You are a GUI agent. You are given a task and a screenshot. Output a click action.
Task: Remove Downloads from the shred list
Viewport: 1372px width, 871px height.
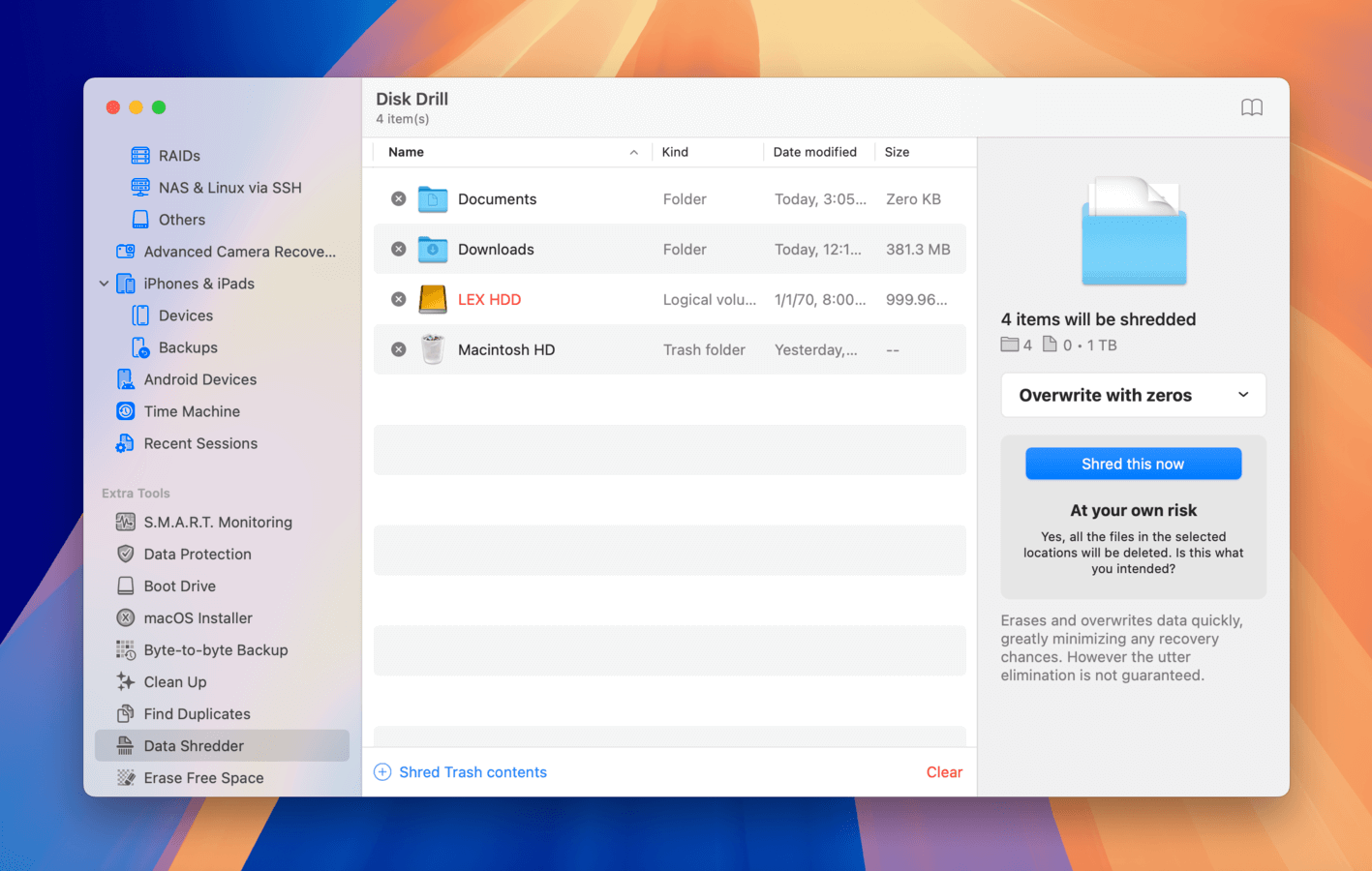coord(398,250)
